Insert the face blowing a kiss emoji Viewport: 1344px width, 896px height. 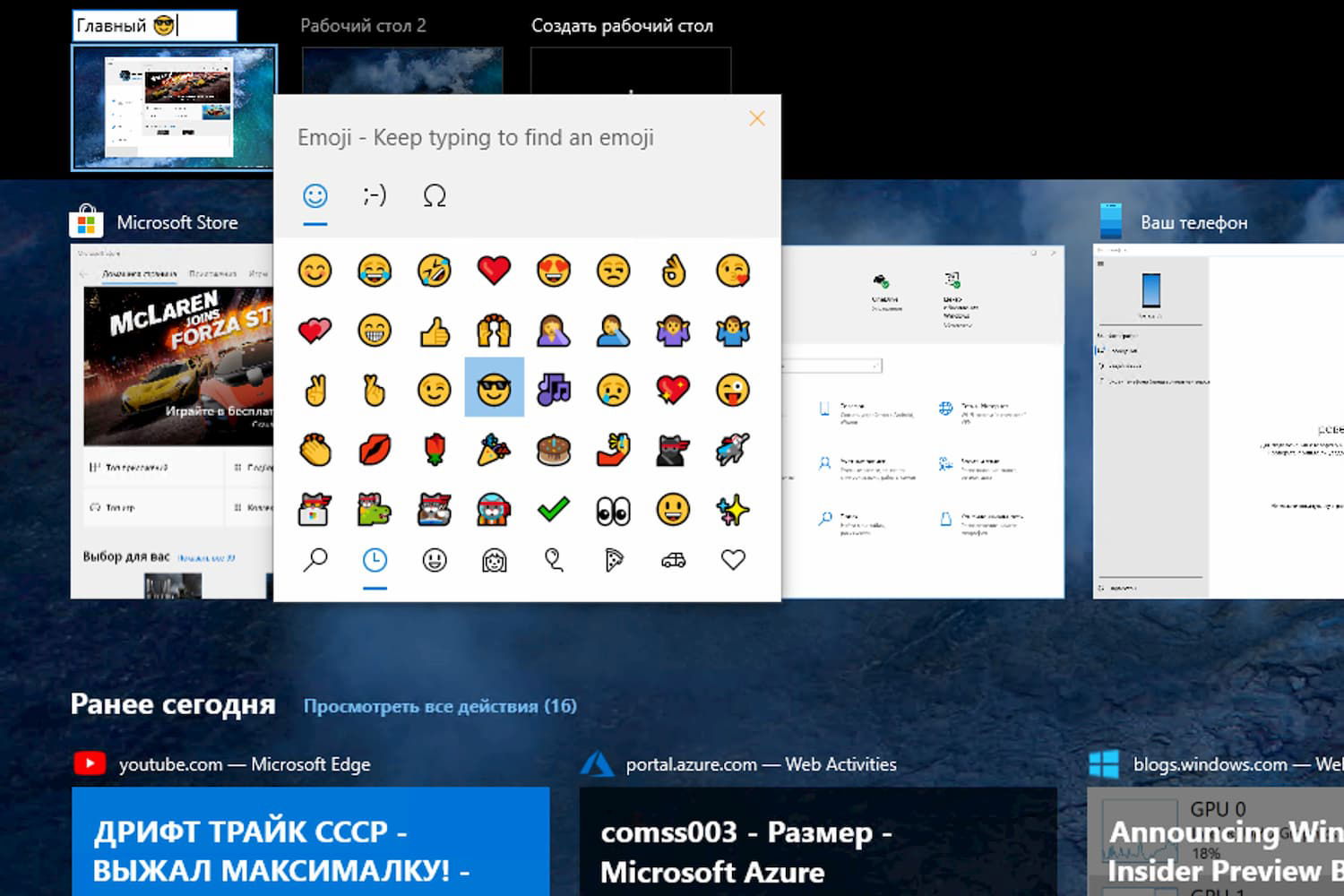coord(733,271)
